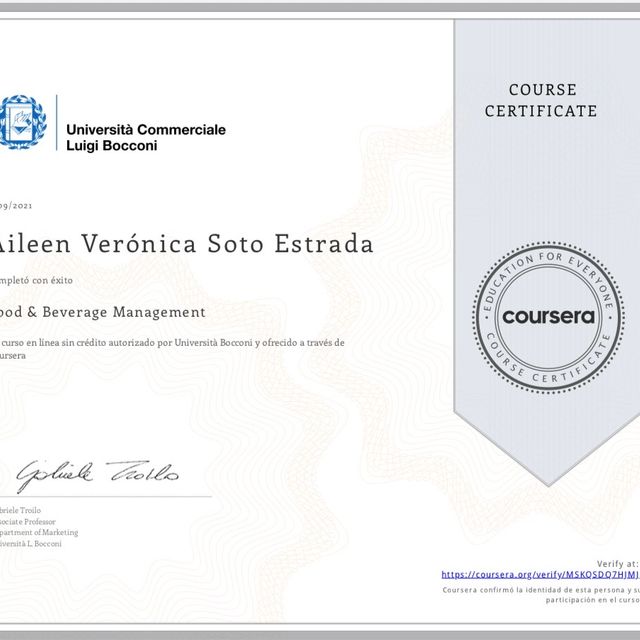Open the coursera.org verify link
The image size is (640, 640).
point(540,575)
